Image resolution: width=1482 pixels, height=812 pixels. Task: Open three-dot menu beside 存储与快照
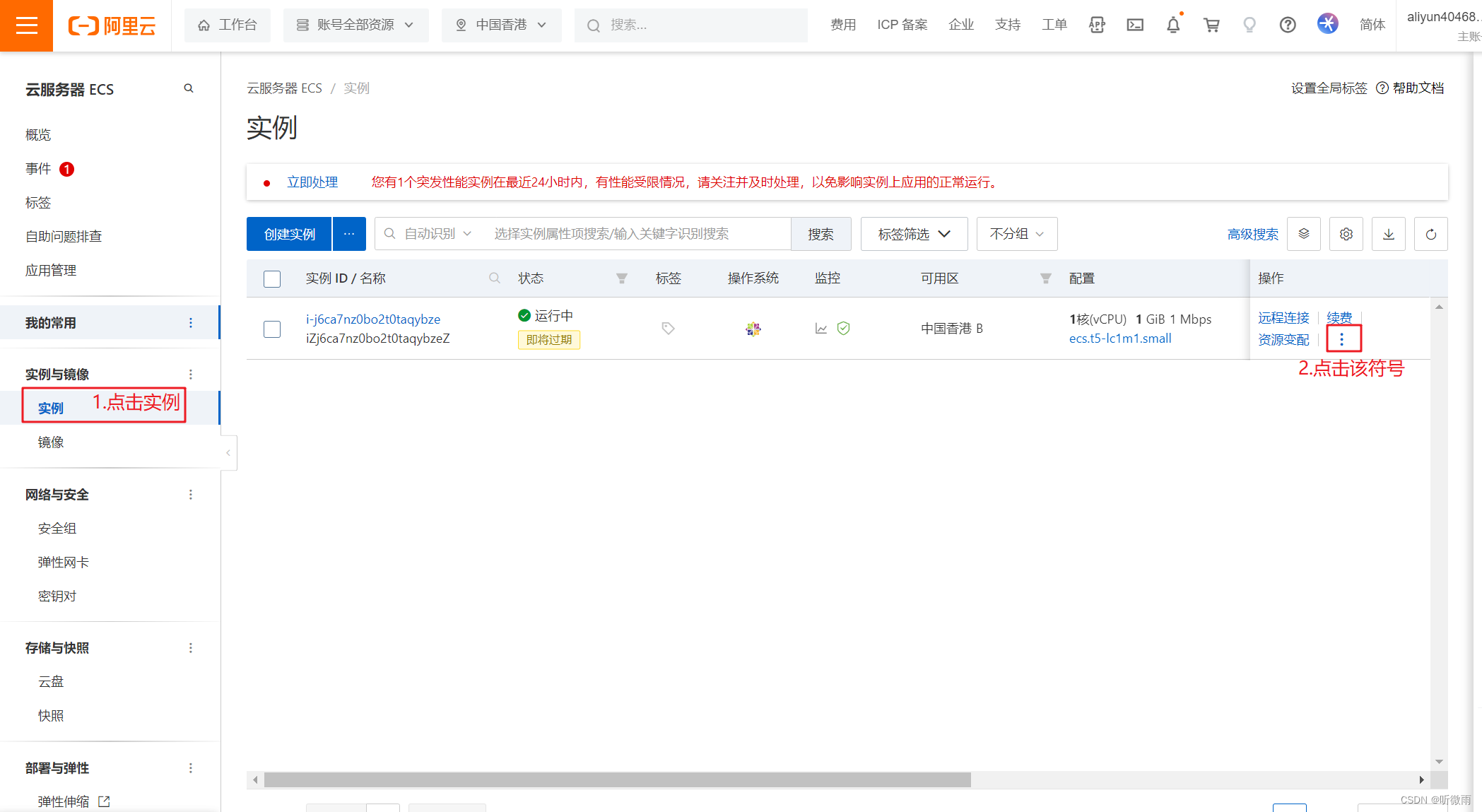click(x=191, y=648)
